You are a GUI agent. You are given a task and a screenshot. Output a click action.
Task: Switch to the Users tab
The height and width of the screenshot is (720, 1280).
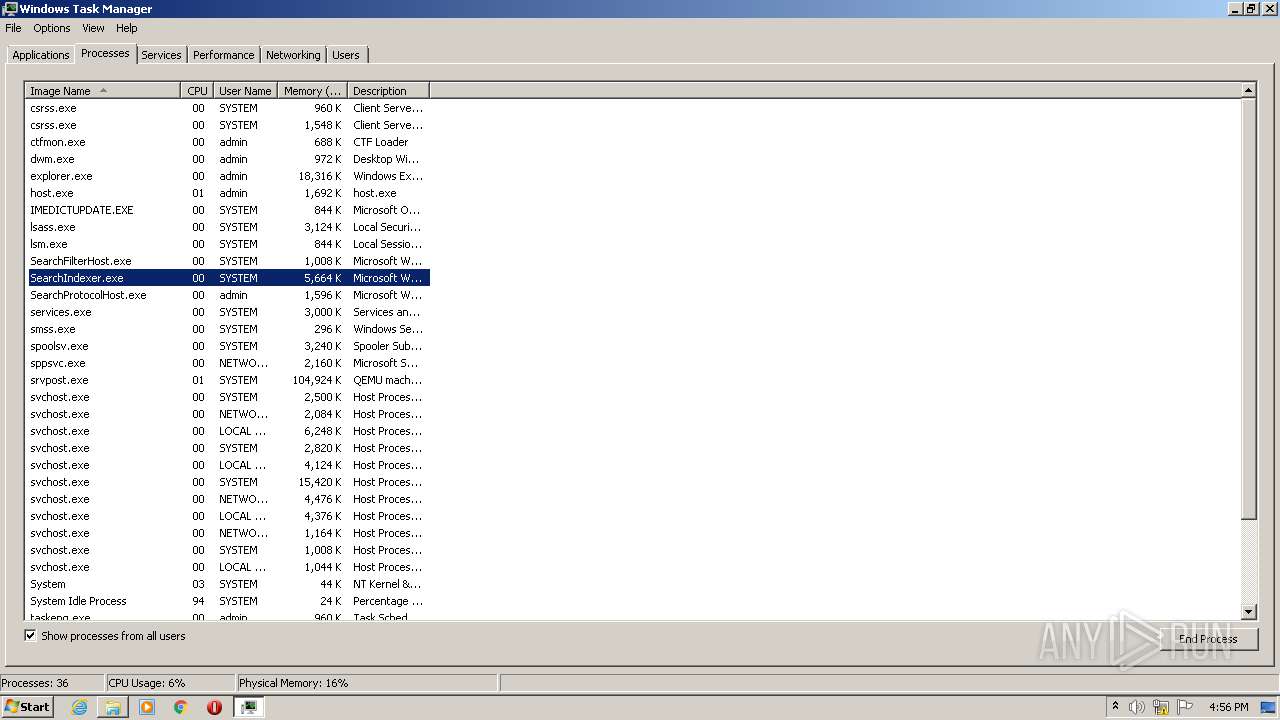[x=346, y=55]
